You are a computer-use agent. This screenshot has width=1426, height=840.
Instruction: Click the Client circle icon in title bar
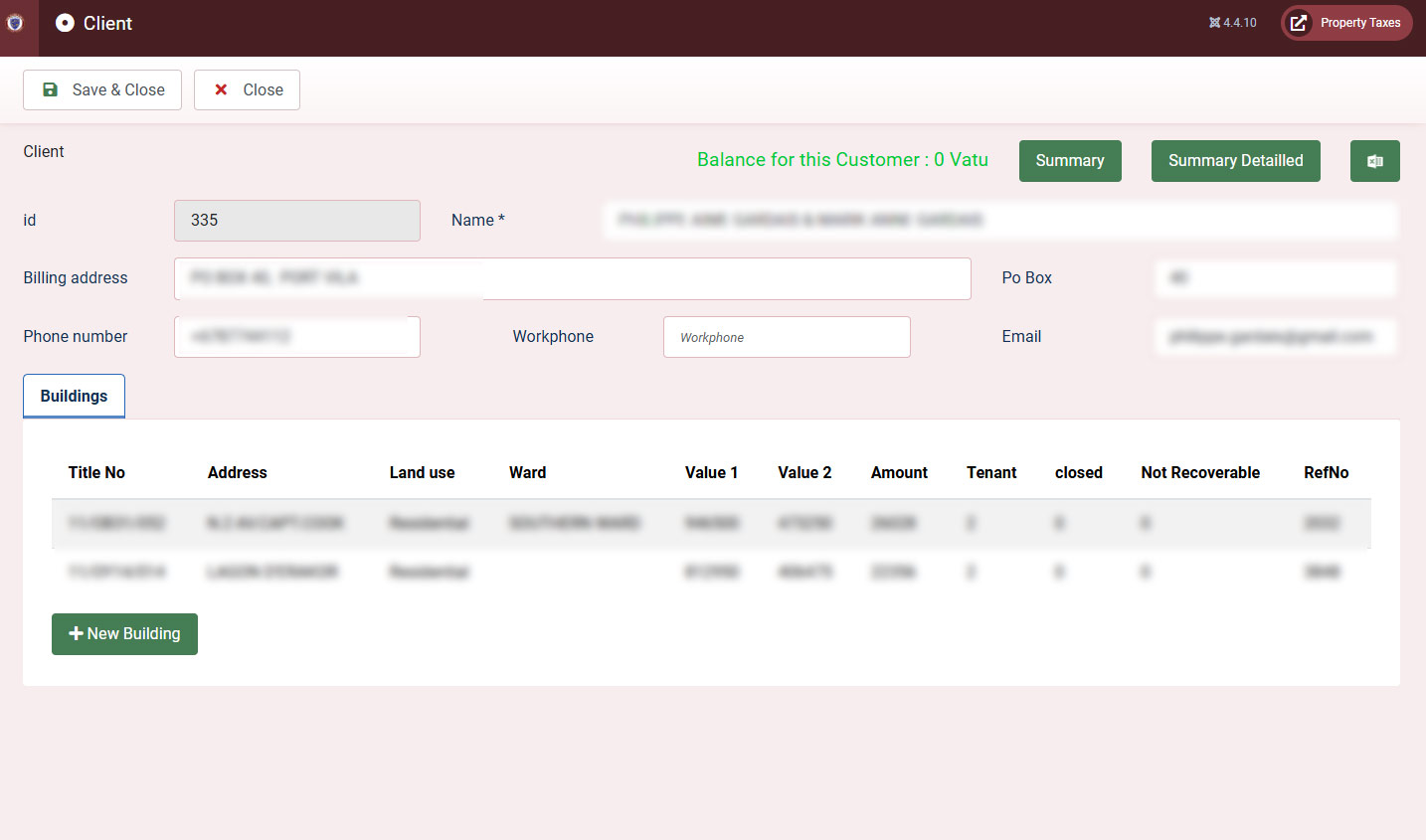65,23
